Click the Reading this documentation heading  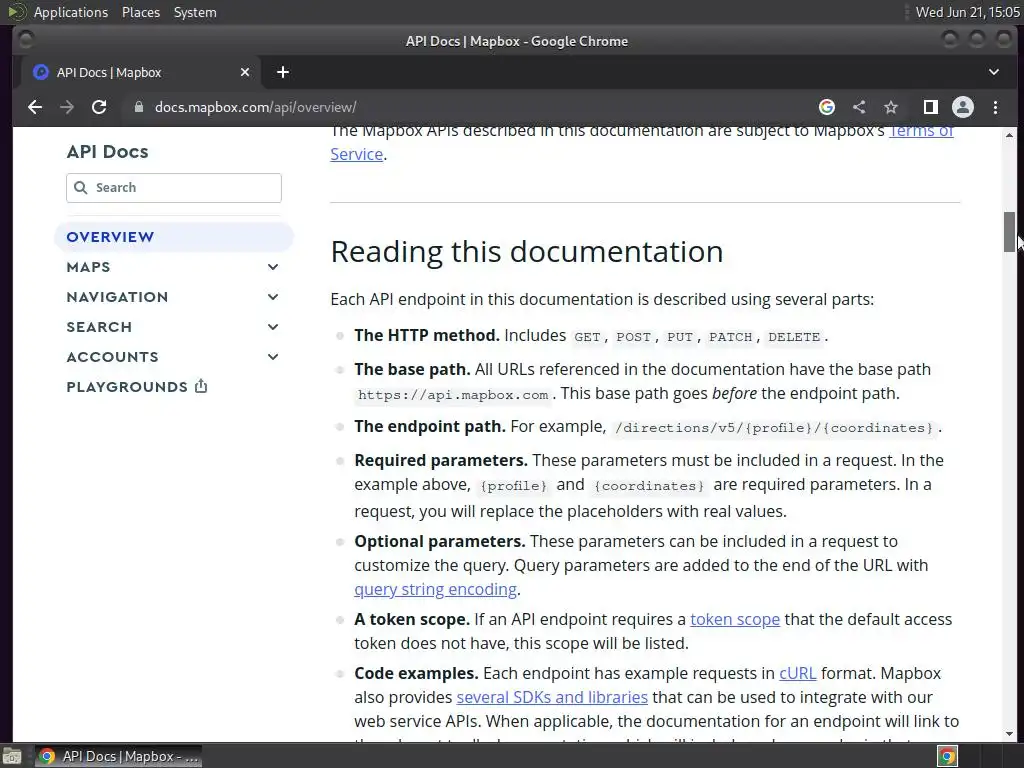[x=527, y=251]
